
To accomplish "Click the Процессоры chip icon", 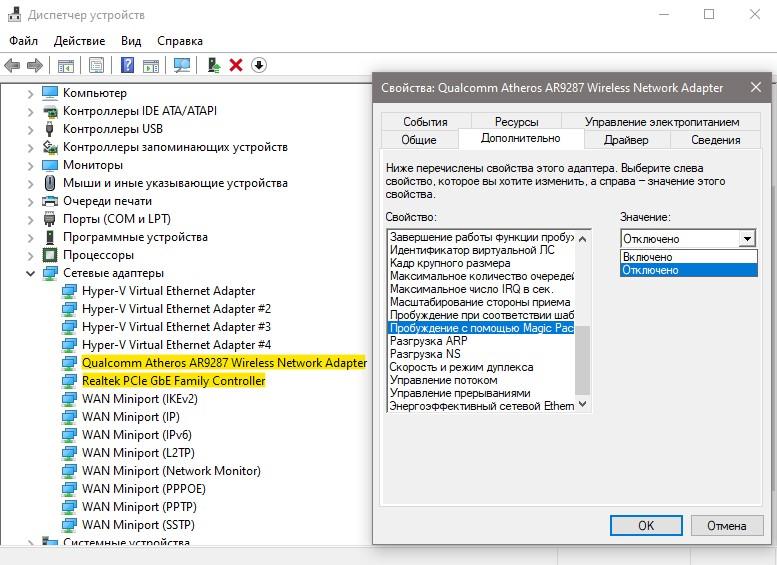I will pos(50,255).
